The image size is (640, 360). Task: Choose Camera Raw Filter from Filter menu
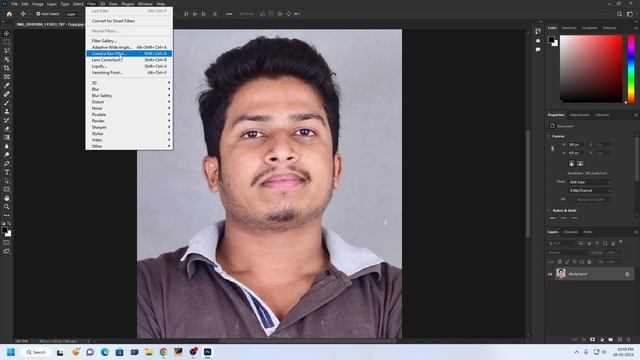coord(129,53)
